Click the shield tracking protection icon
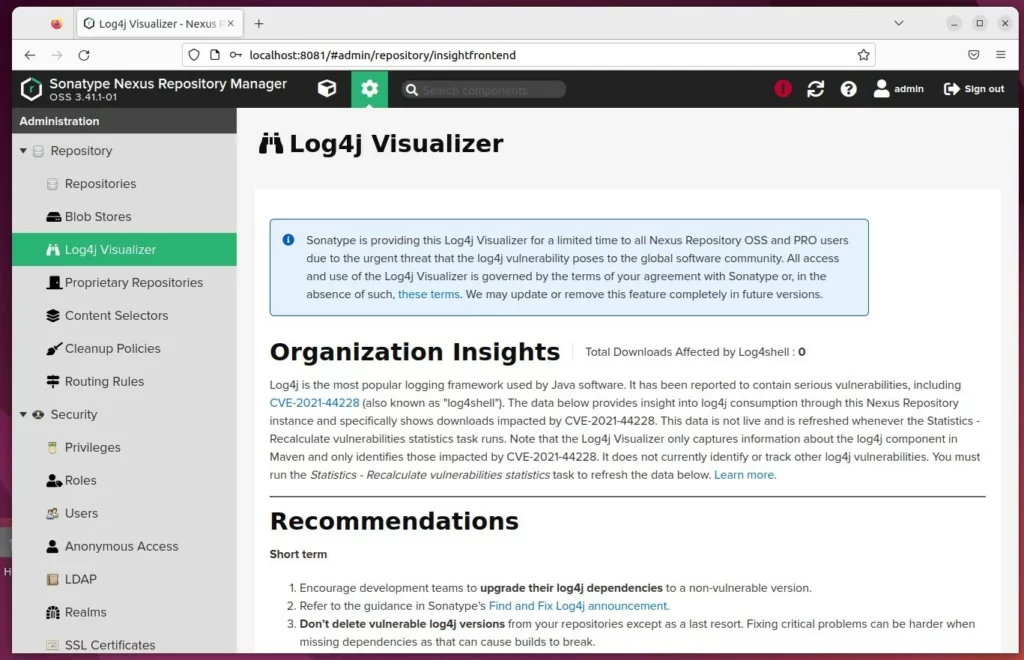 pyautogui.click(x=194, y=55)
